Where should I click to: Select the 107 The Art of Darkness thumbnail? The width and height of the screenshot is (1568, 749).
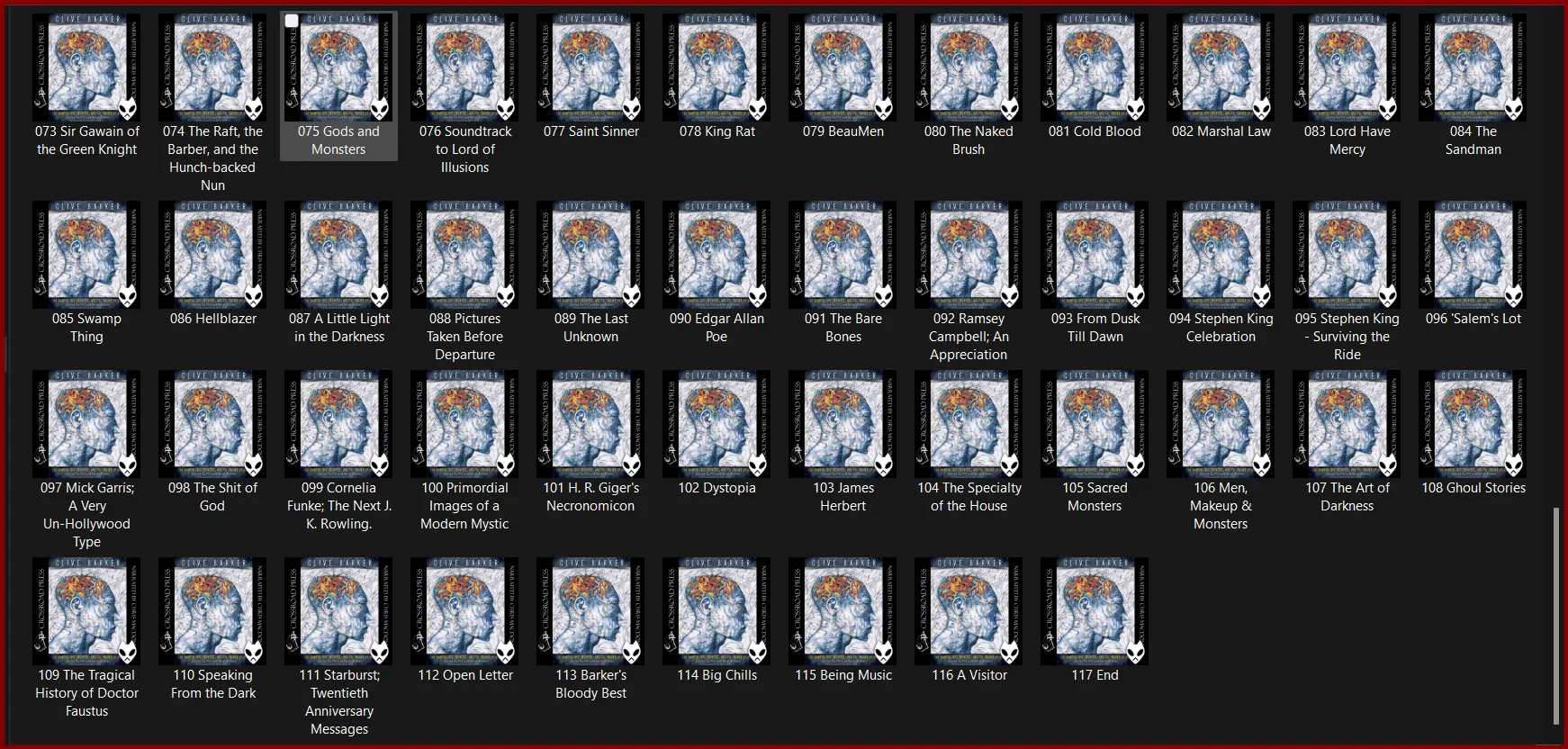1347,424
